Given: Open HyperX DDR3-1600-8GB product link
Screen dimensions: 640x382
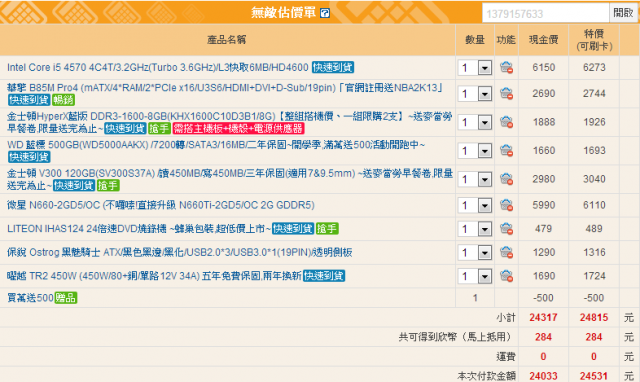Looking at the screenshot, I should [229, 122].
